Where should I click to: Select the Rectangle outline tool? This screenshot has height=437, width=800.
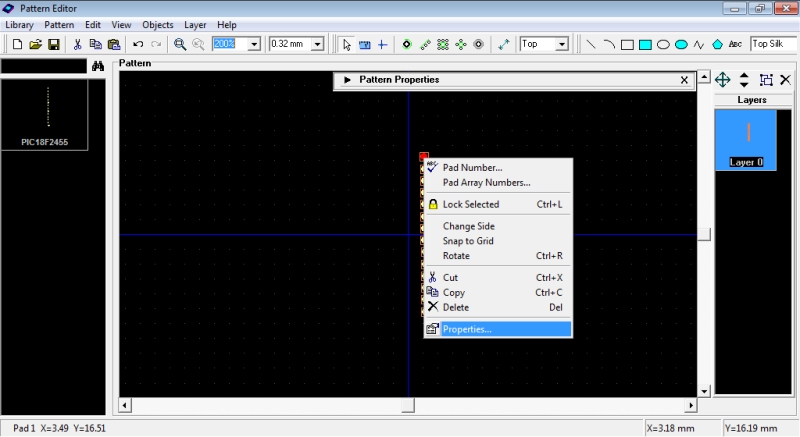click(627, 44)
